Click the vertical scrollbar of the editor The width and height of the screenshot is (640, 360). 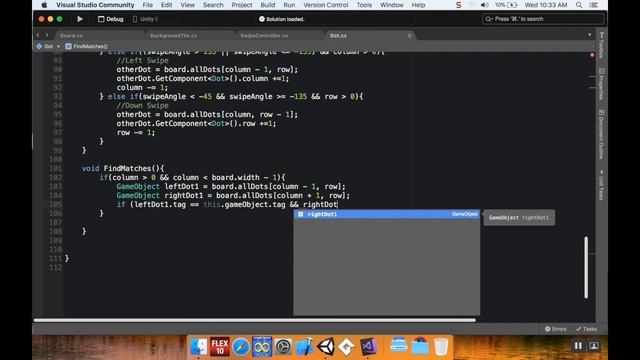point(586,267)
